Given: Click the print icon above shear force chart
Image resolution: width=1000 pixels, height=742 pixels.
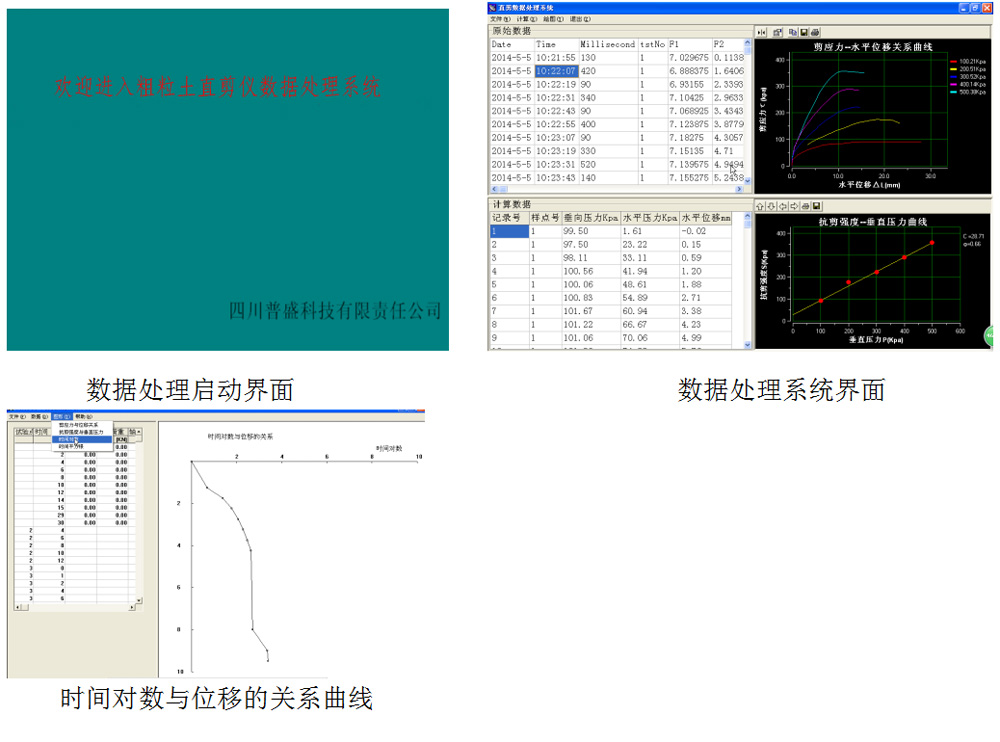Looking at the screenshot, I should [815, 33].
